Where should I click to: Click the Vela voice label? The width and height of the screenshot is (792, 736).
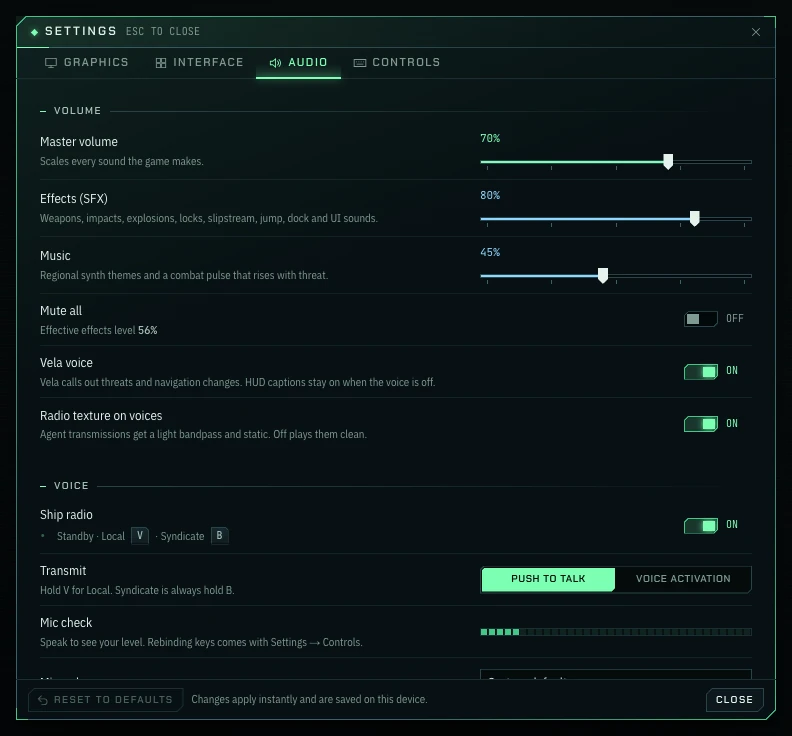[x=66, y=363]
